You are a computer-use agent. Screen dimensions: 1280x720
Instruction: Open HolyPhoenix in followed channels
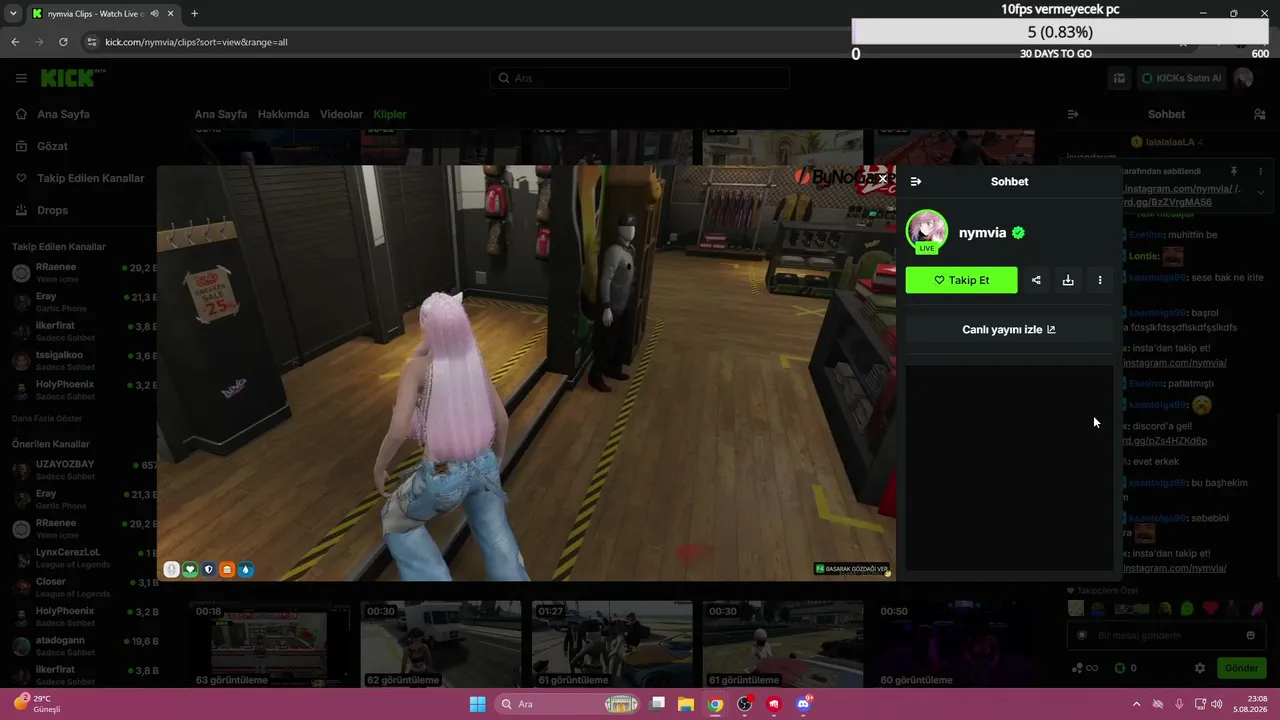tap(82, 389)
